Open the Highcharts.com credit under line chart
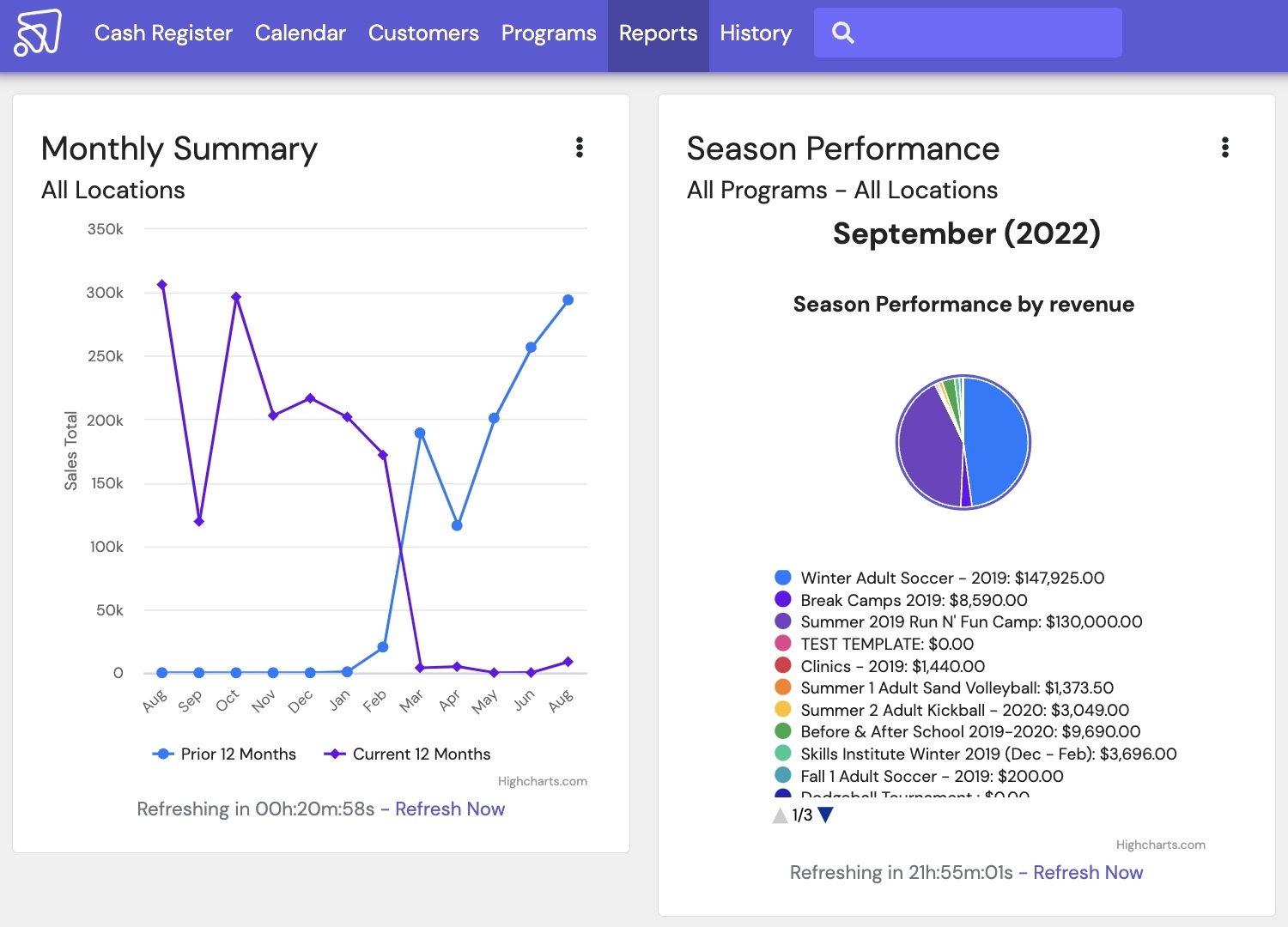Viewport: 1288px width, 927px height. (x=542, y=781)
